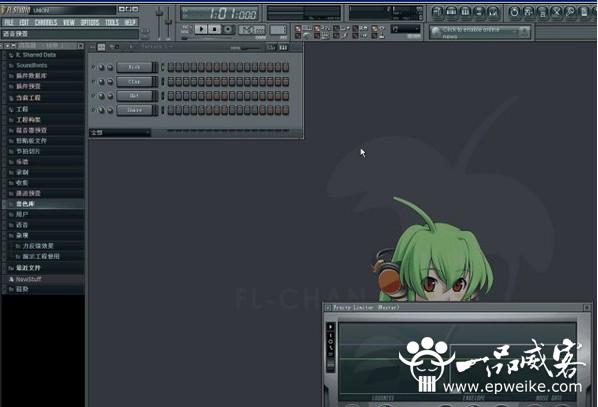Toggle the Kick channel mute light
The height and width of the screenshot is (407, 598).
pyautogui.click(x=93, y=67)
